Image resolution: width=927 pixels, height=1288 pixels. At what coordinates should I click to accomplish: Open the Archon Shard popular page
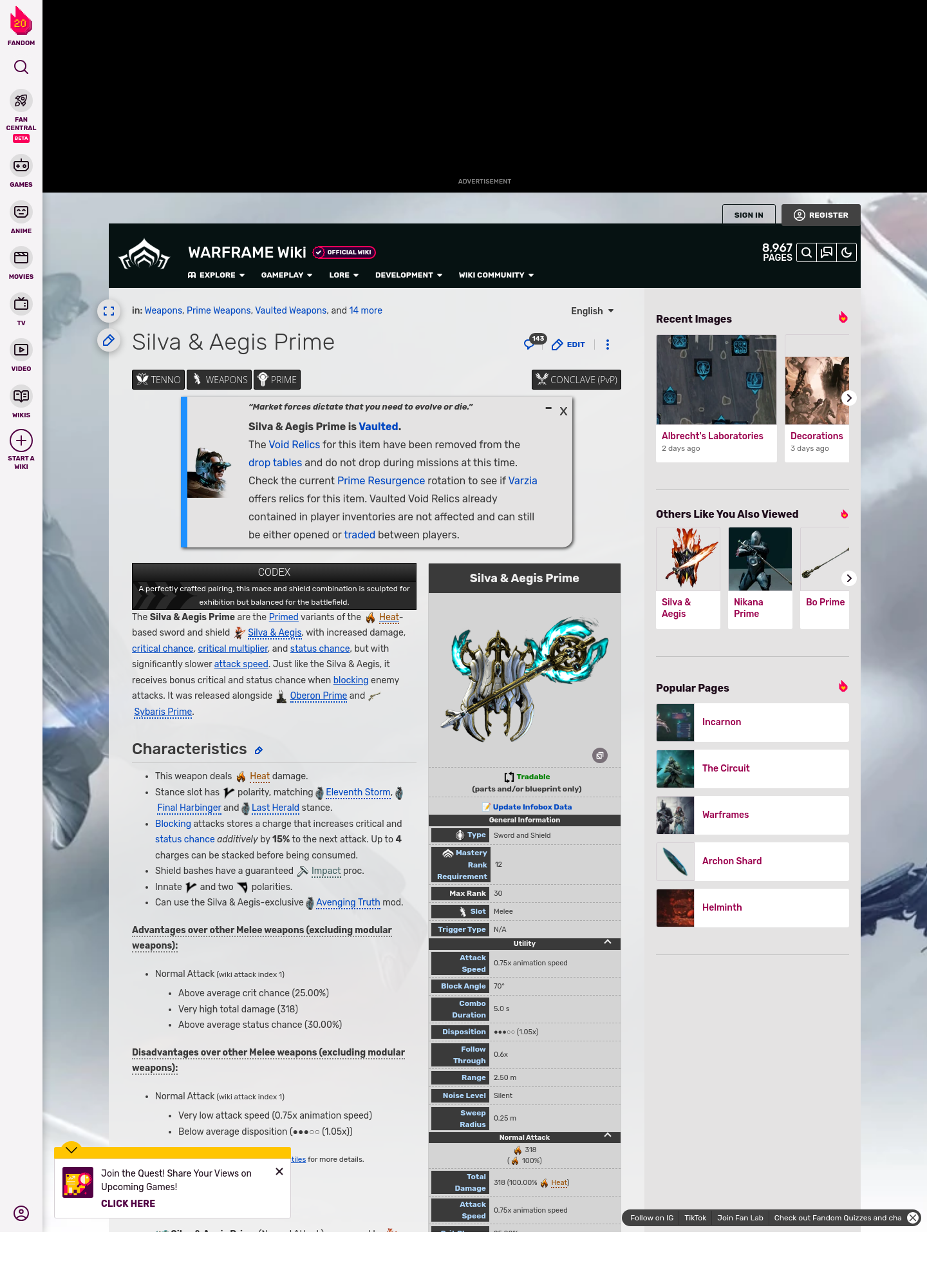click(x=753, y=862)
